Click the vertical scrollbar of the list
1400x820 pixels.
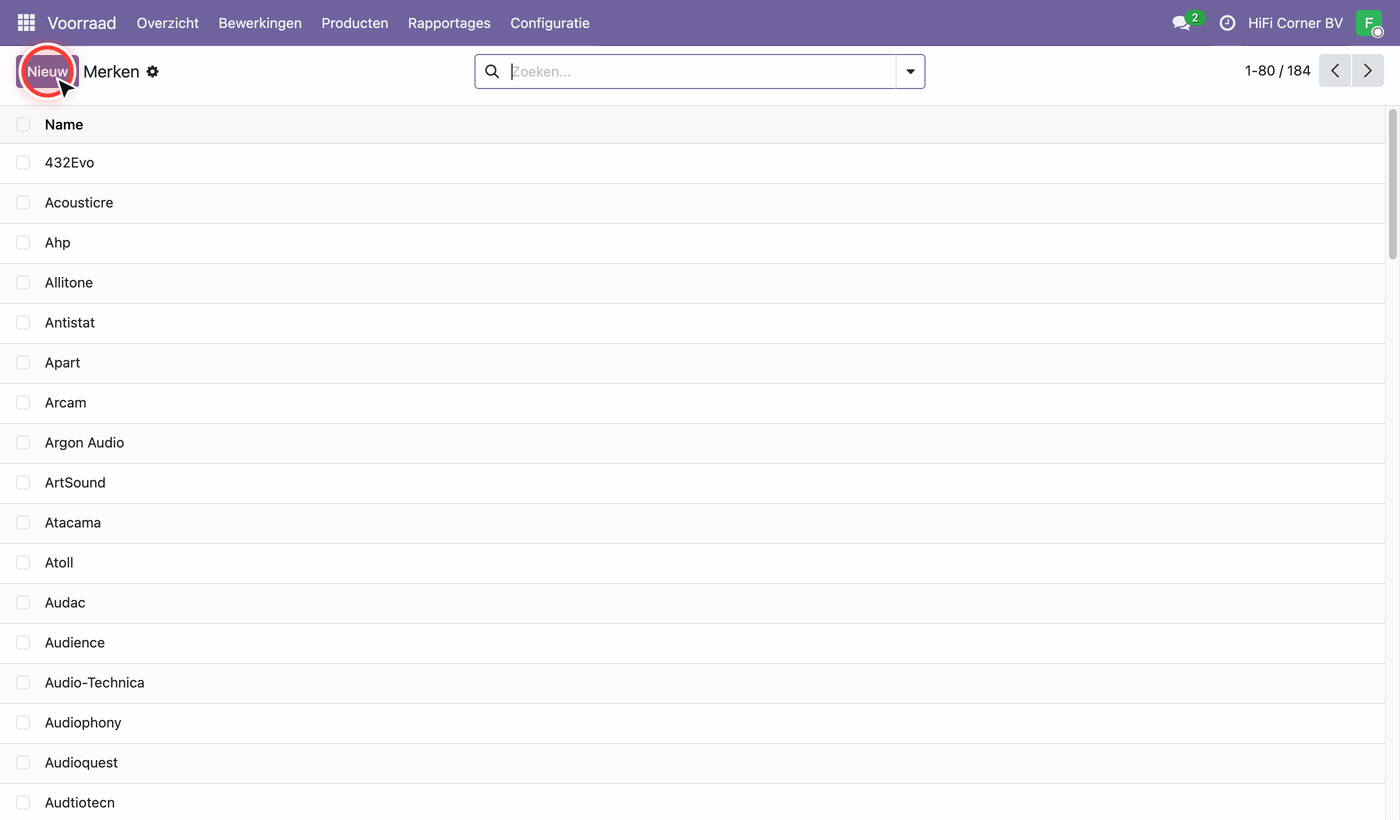pyautogui.click(x=1394, y=185)
